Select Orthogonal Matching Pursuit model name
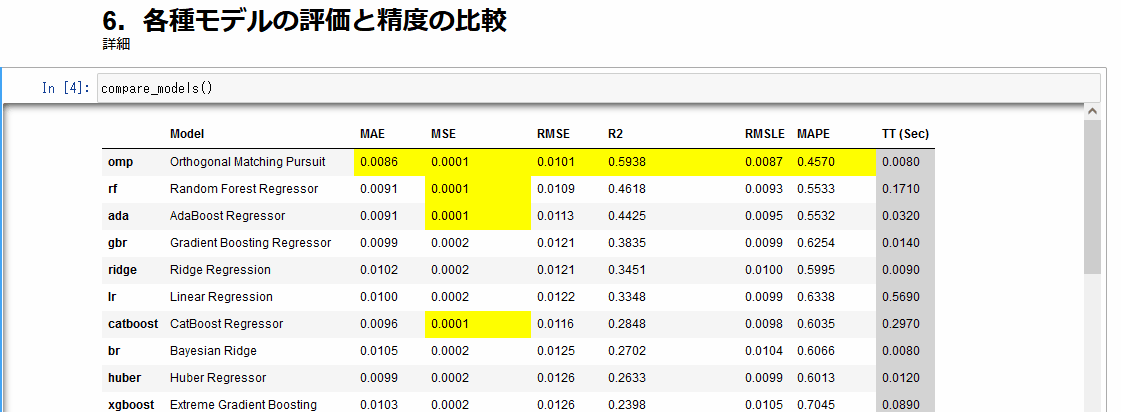 tap(247, 162)
